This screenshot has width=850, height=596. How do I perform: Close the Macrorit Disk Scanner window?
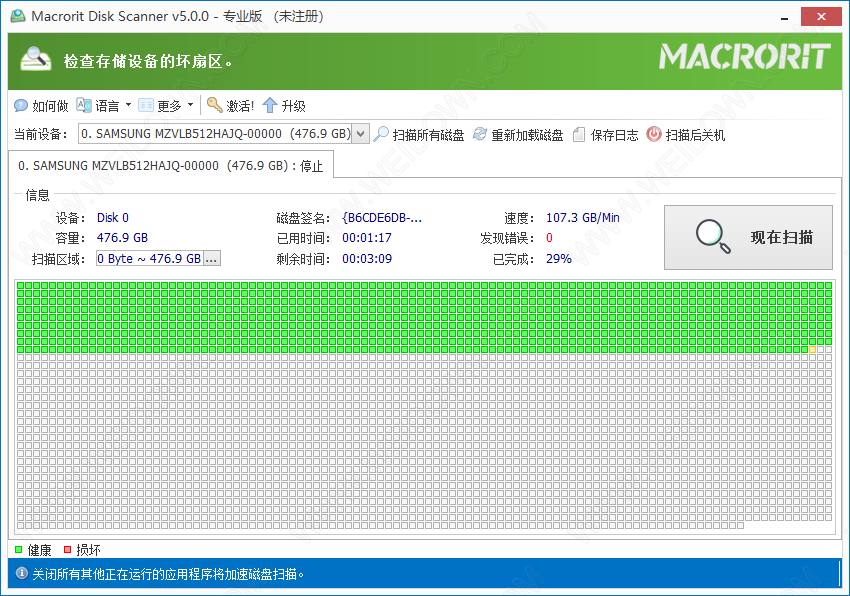(x=821, y=16)
